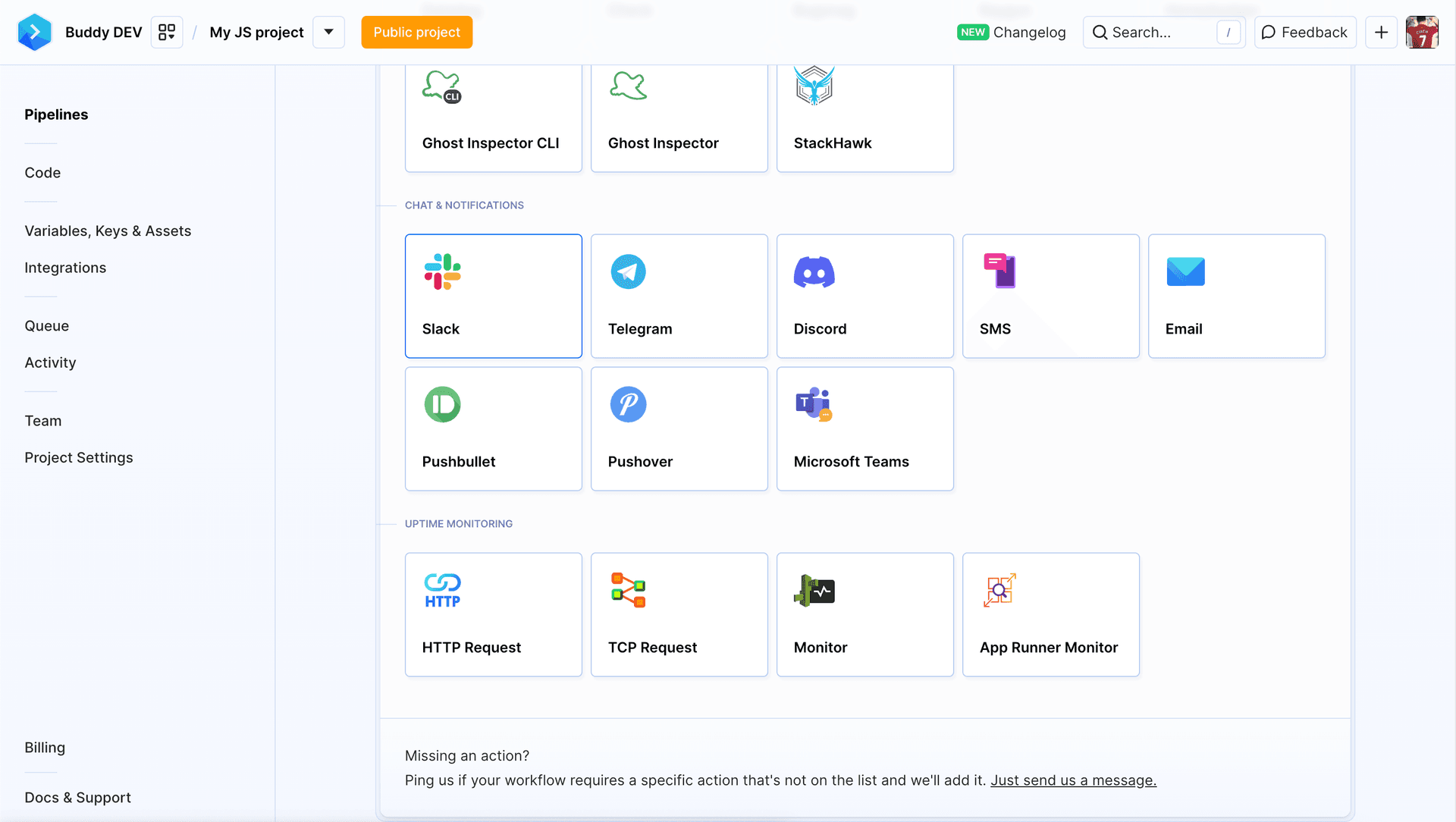Choose the Telegram action icon
Viewport: 1456px width, 822px height.
tap(629, 271)
